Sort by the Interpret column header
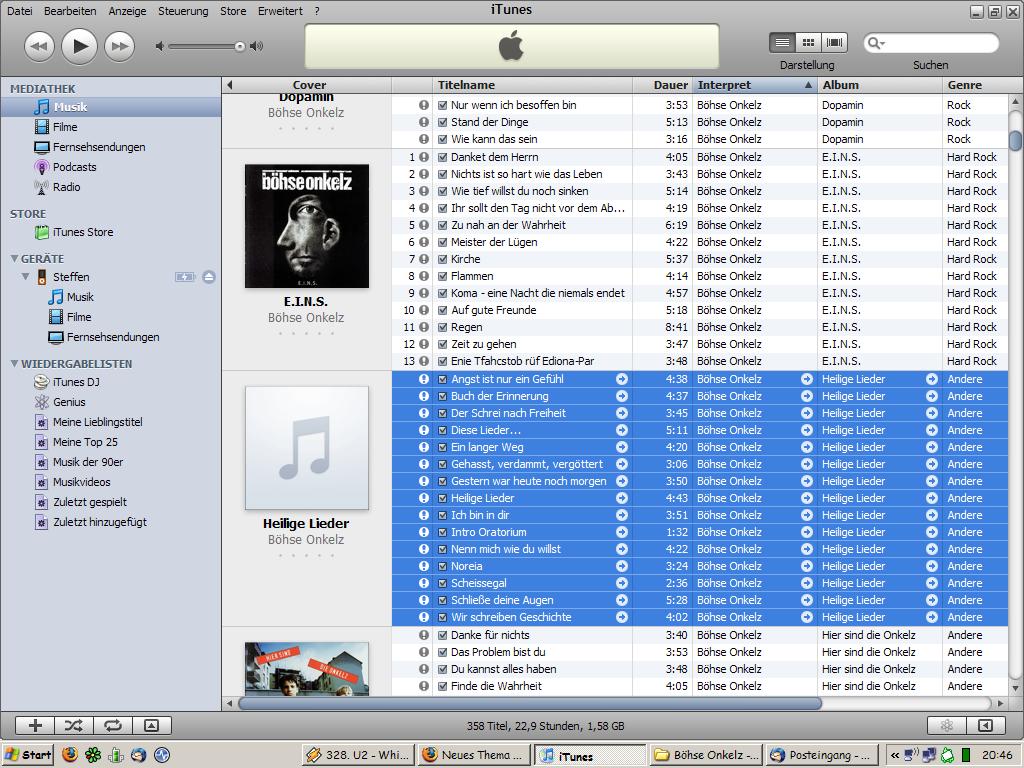This screenshot has width=1024, height=768. (754, 85)
